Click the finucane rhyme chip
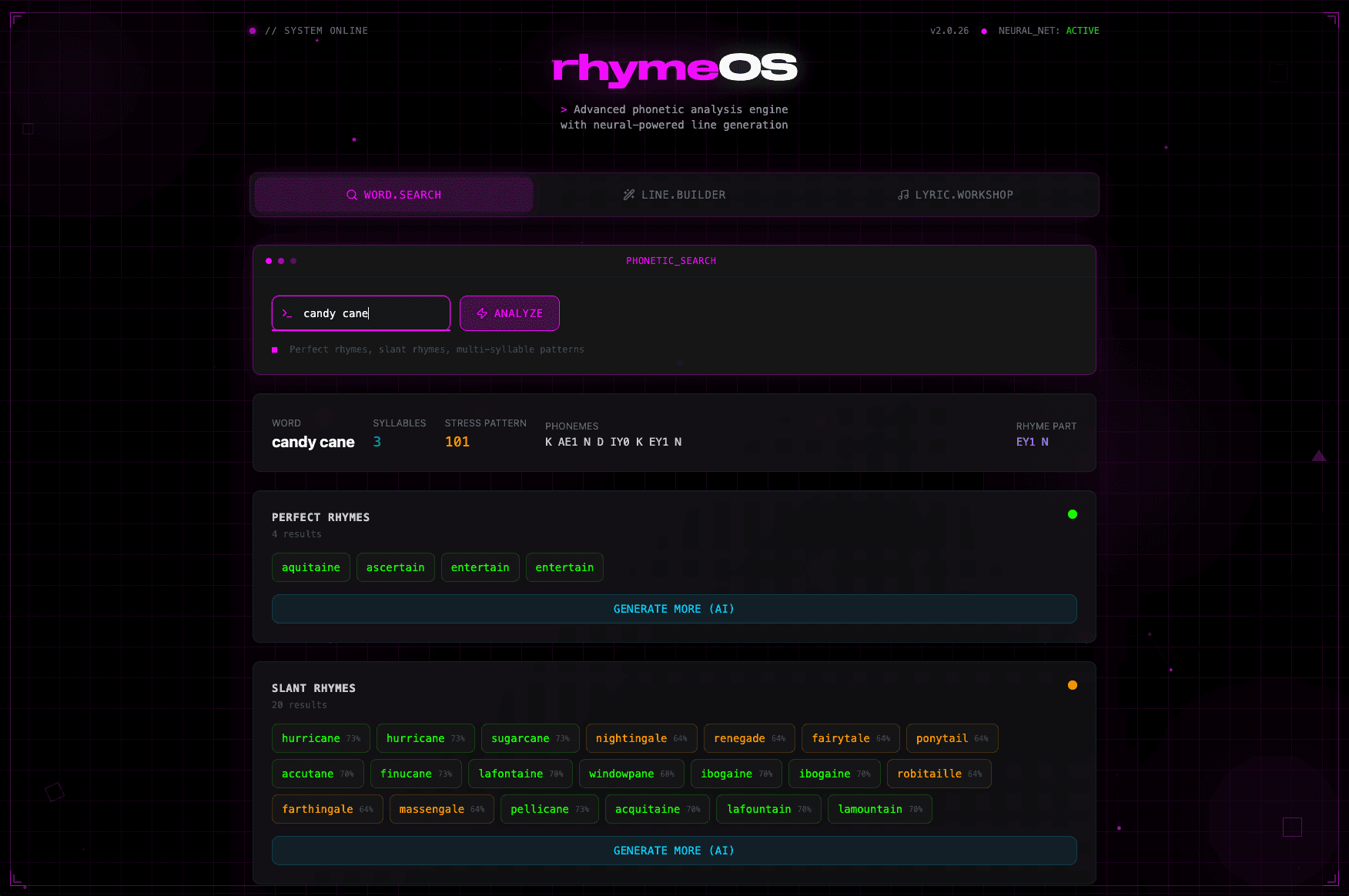The height and width of the screenshot is (896, 1349). 417,774
